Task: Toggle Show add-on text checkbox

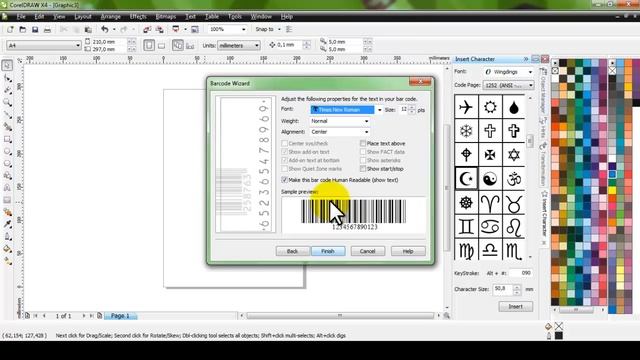Action: pyautogui.click(x=284, y=152)
